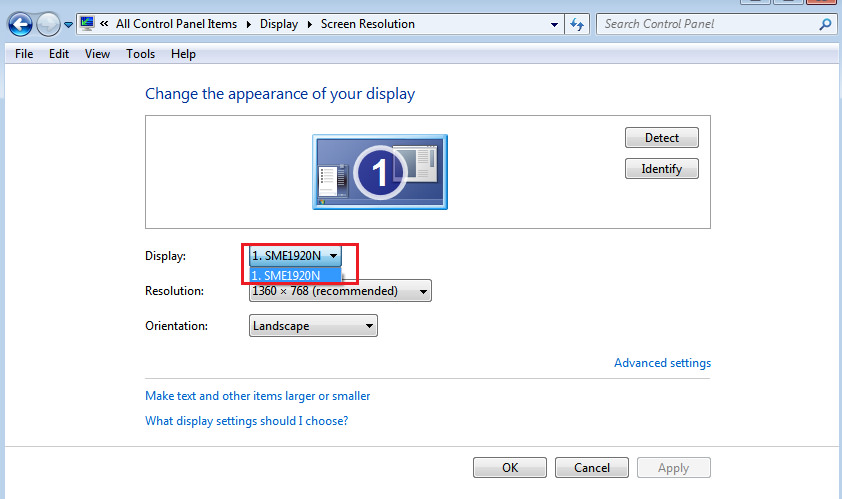Expand the Orientation Landscape dropdown
The height and width of the screenshot is (499, 842).
pos(313,326)
